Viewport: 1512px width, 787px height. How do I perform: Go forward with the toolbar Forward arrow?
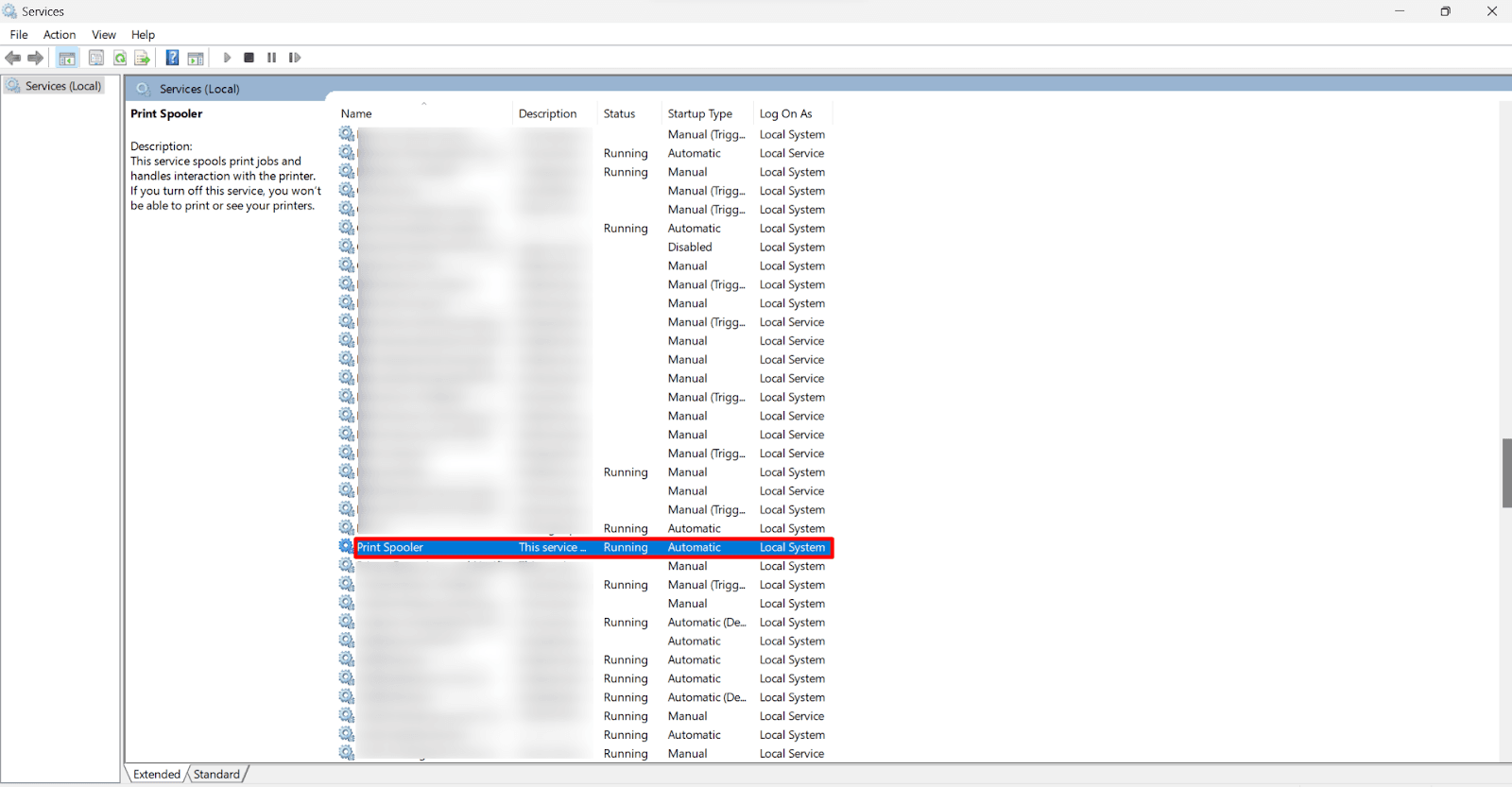(36, 58)
